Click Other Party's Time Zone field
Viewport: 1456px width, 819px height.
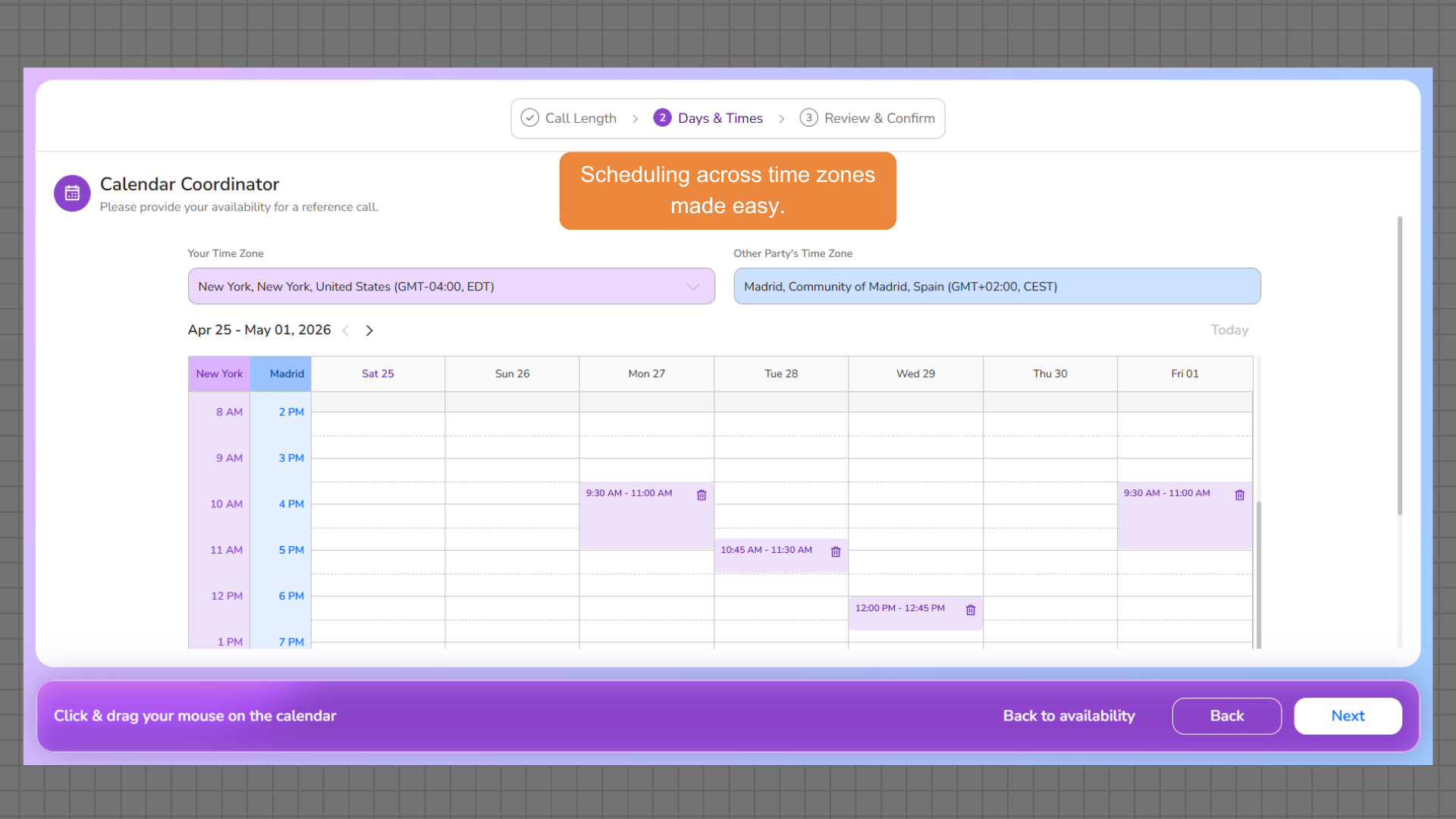[996, 286]
